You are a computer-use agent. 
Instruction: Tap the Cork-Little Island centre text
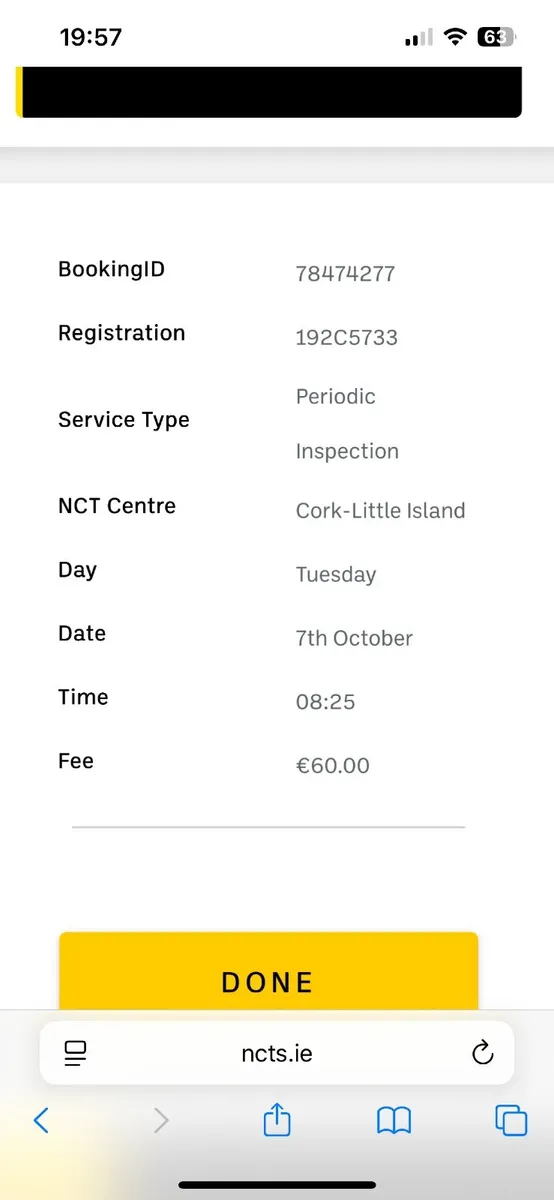click(381, 511)
